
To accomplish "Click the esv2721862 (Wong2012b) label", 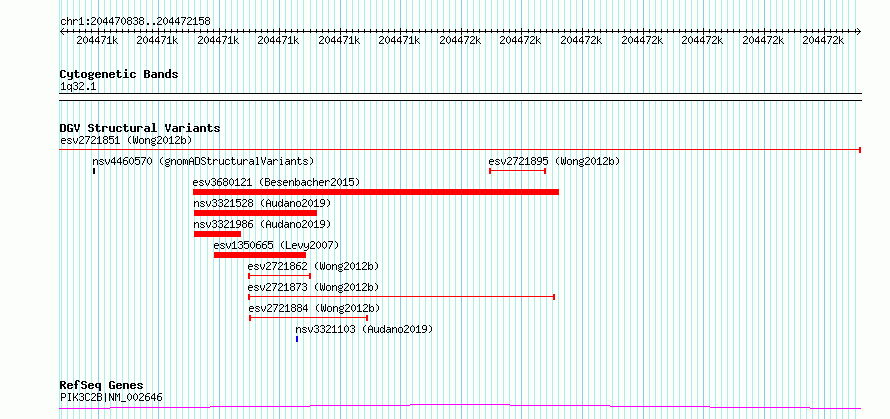I will tap(313, 266).
